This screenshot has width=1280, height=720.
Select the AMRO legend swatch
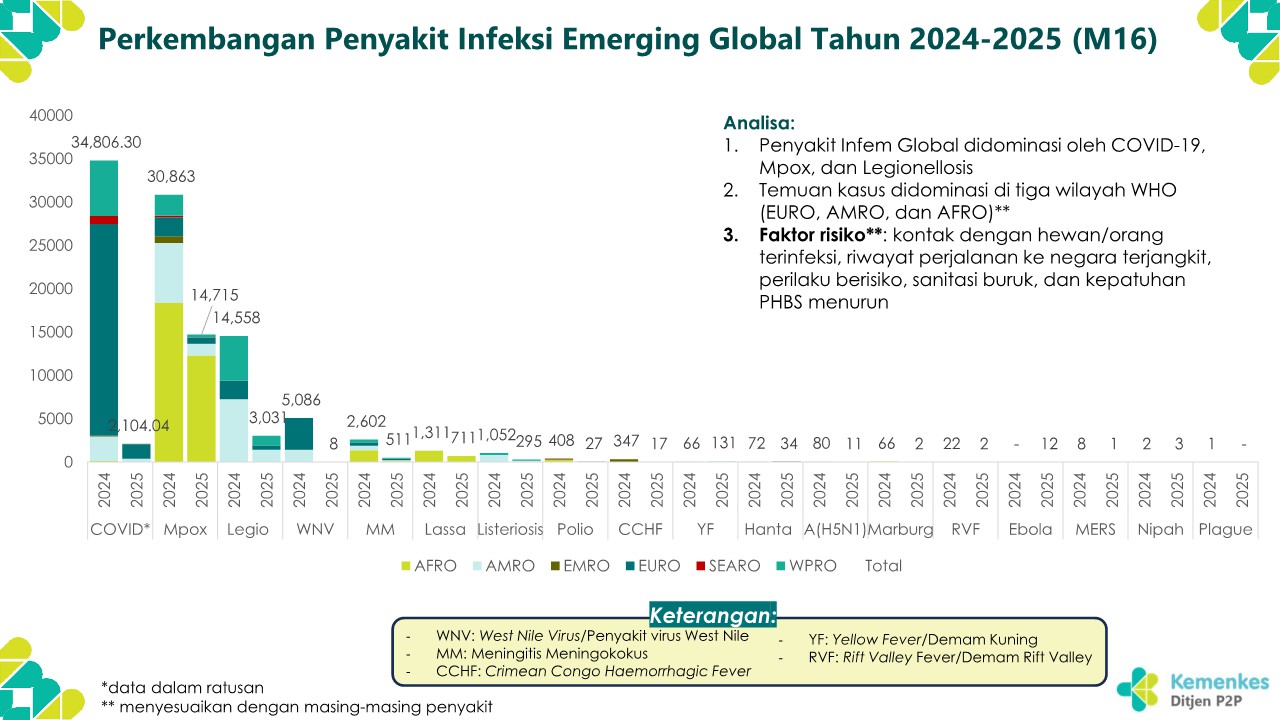click(480, 566)
